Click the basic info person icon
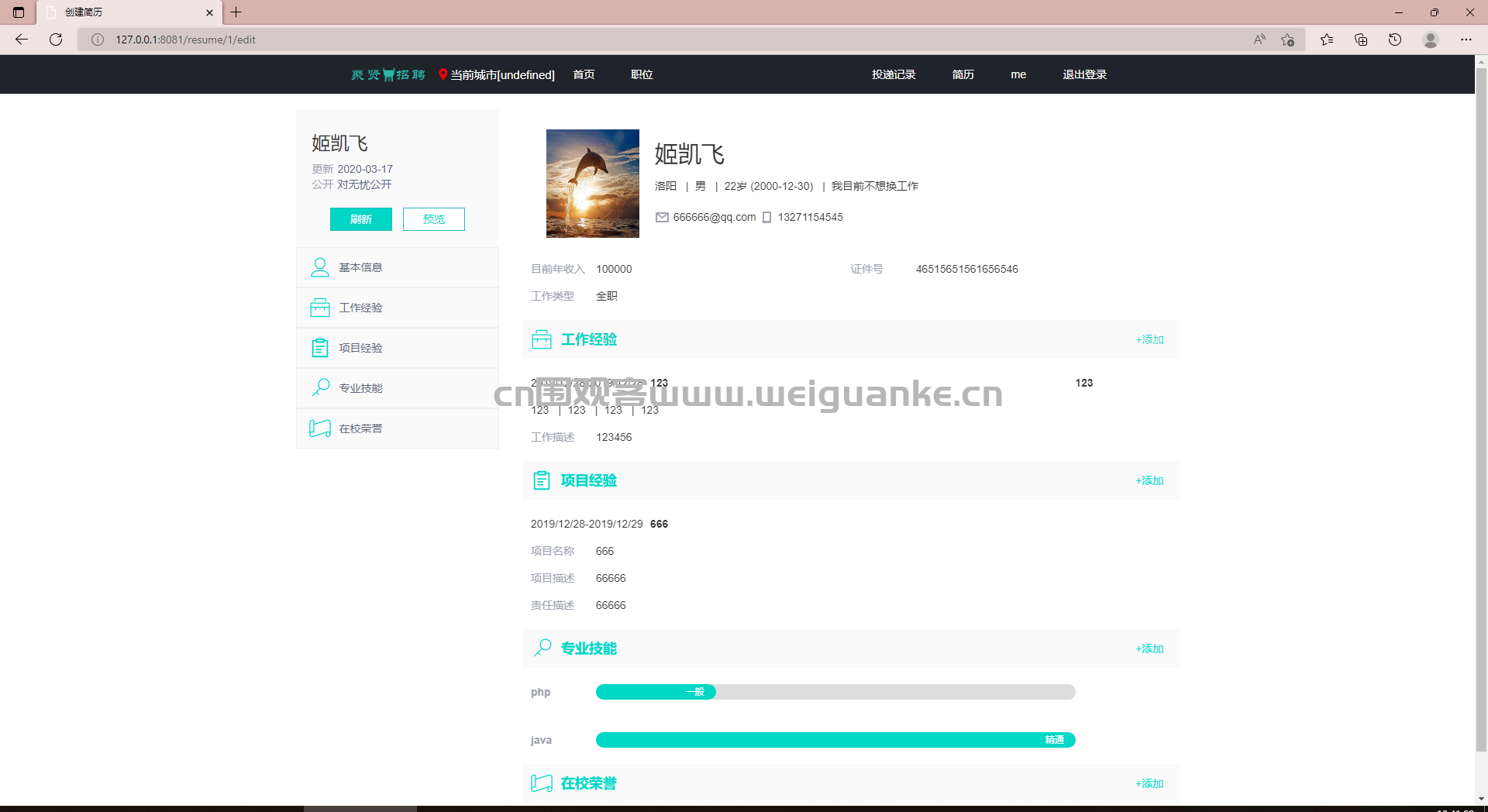Image resolution: width=1488 pixels, height=812 pixels. pos(320,267)
